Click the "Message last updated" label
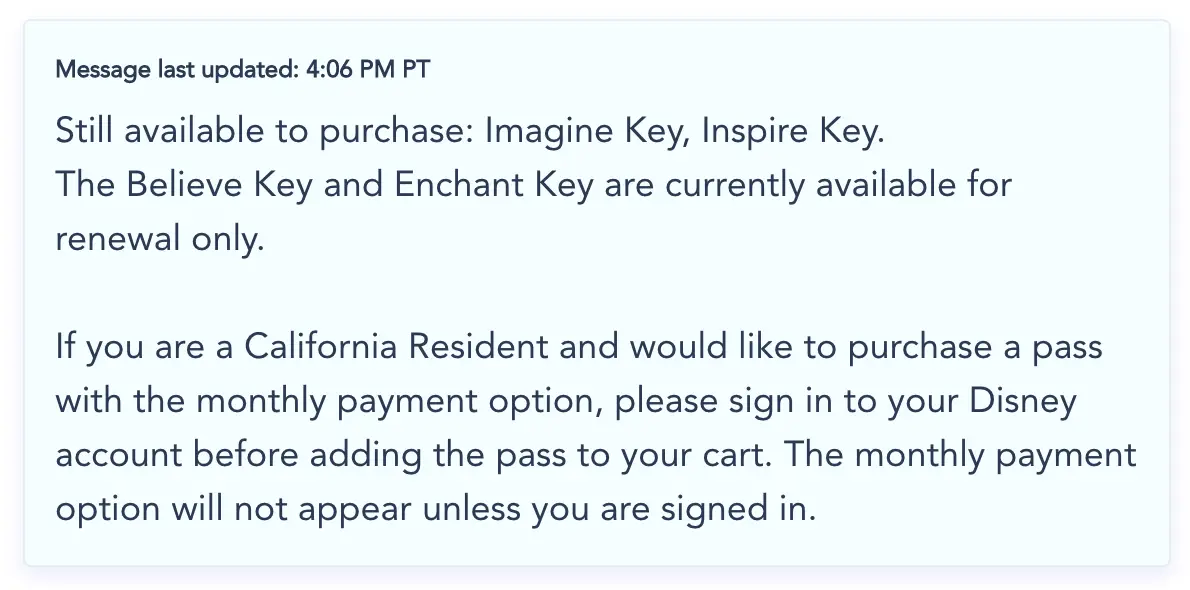The image size is (1190, 590). click(x=178, y=70)
